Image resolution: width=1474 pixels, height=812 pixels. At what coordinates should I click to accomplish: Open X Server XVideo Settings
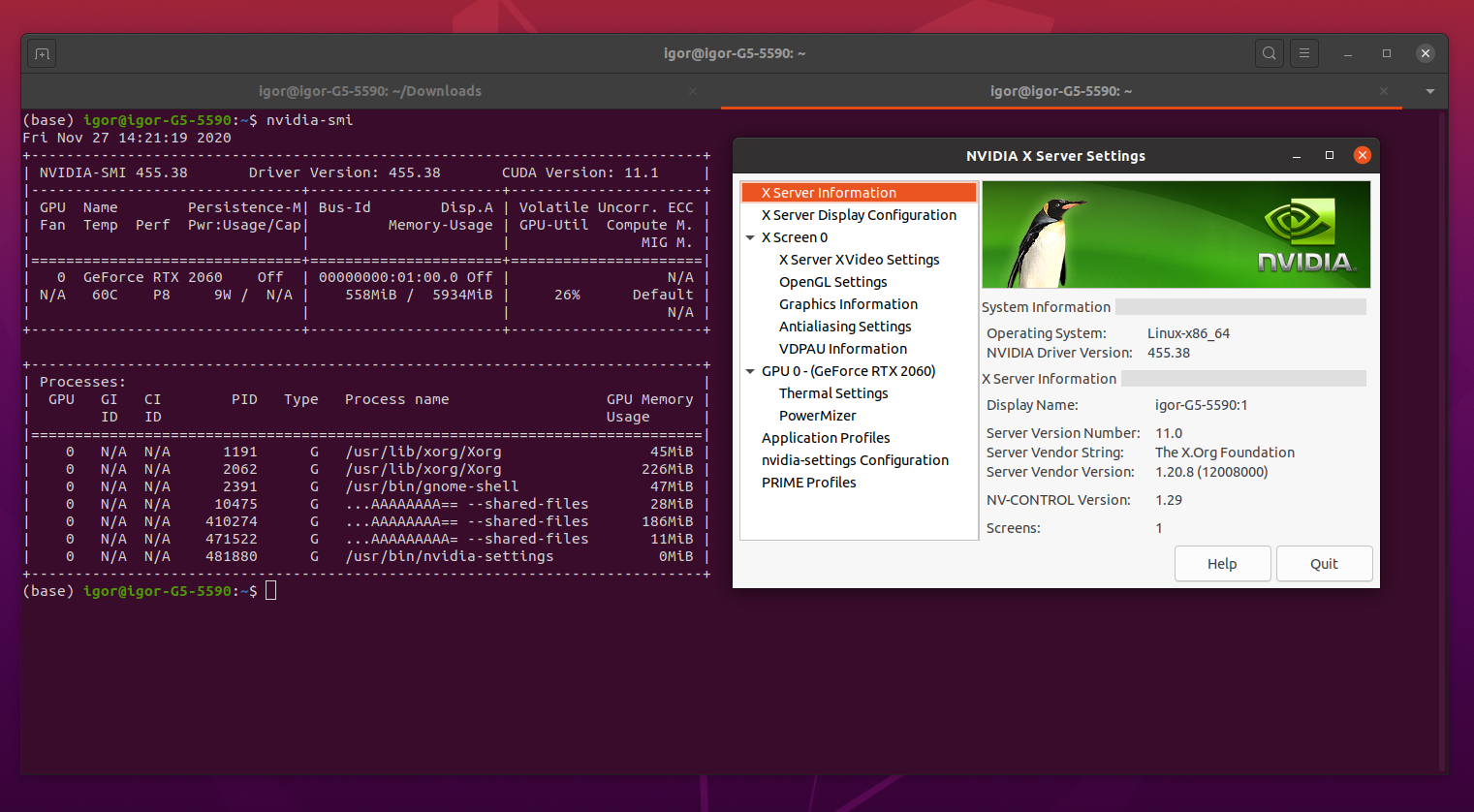pyautogui.click(x=860, y=260)
